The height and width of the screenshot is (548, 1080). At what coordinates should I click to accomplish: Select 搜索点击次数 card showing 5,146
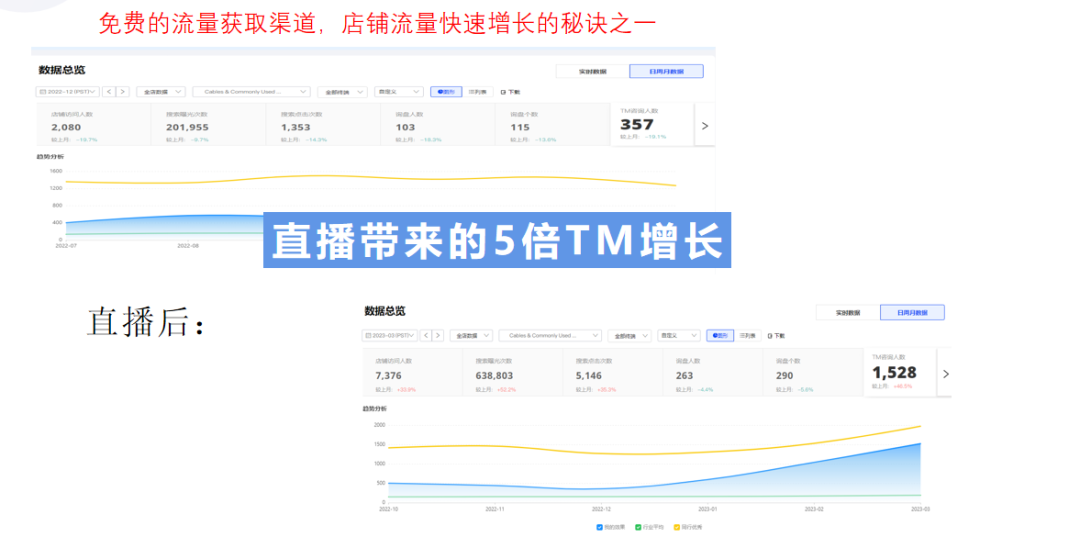tap(613, 374)
